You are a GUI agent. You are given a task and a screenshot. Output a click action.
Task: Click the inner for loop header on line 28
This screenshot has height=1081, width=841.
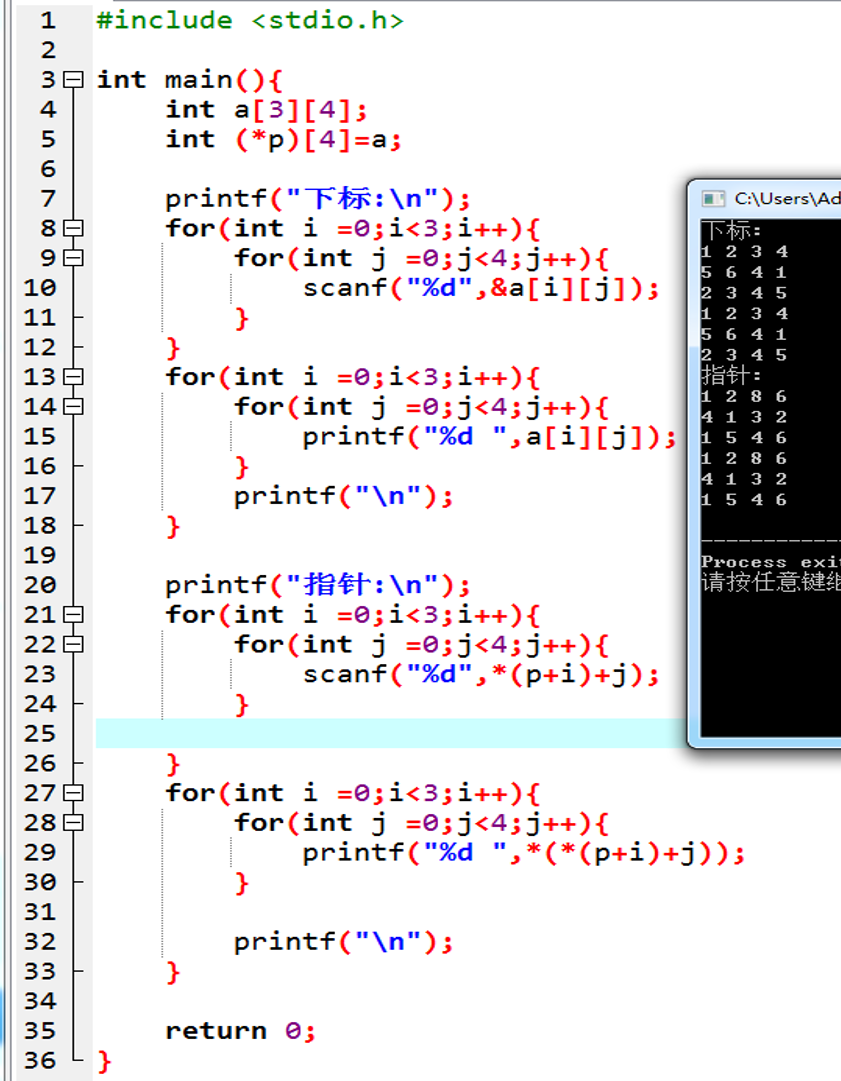pos(421,822)
